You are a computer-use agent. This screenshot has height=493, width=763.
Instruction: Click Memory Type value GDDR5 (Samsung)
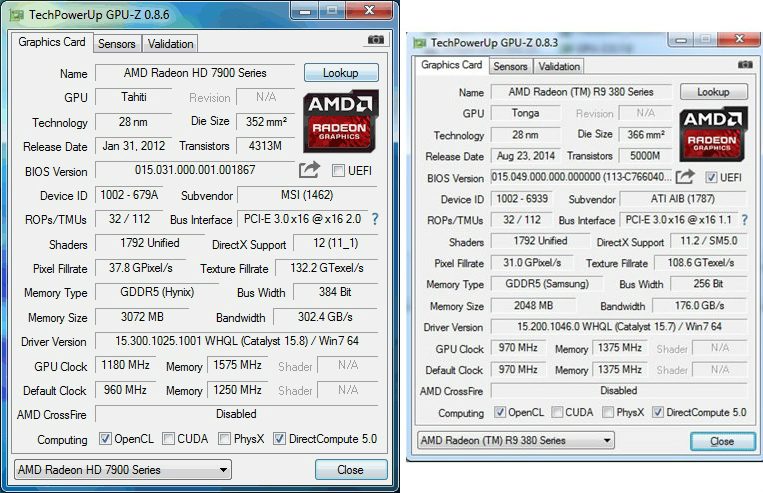click(x=547, y=284)
